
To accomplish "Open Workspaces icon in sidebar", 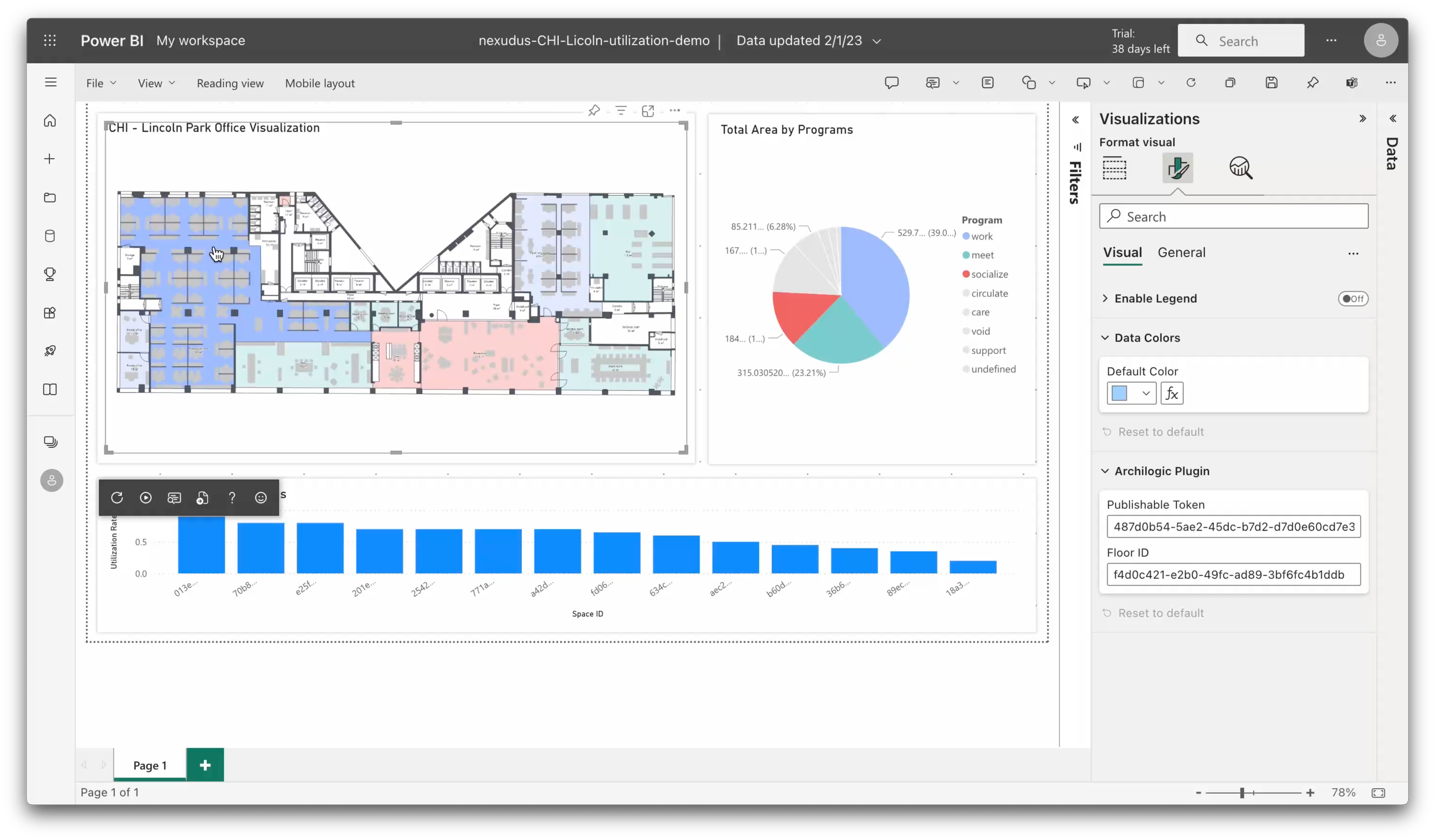I will point(51,442).
